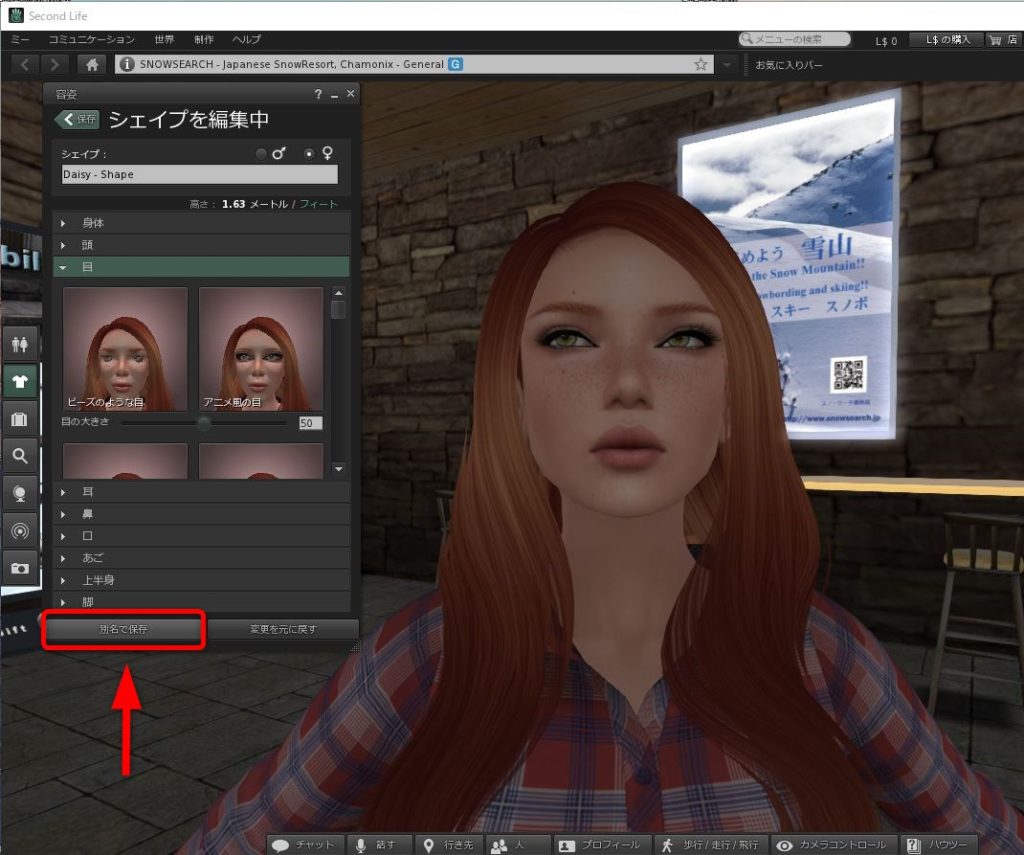The height and width of the screenshot is (855, 1024).
Task: Click the お気に入りバー label
Action: [x=789, y=65]
